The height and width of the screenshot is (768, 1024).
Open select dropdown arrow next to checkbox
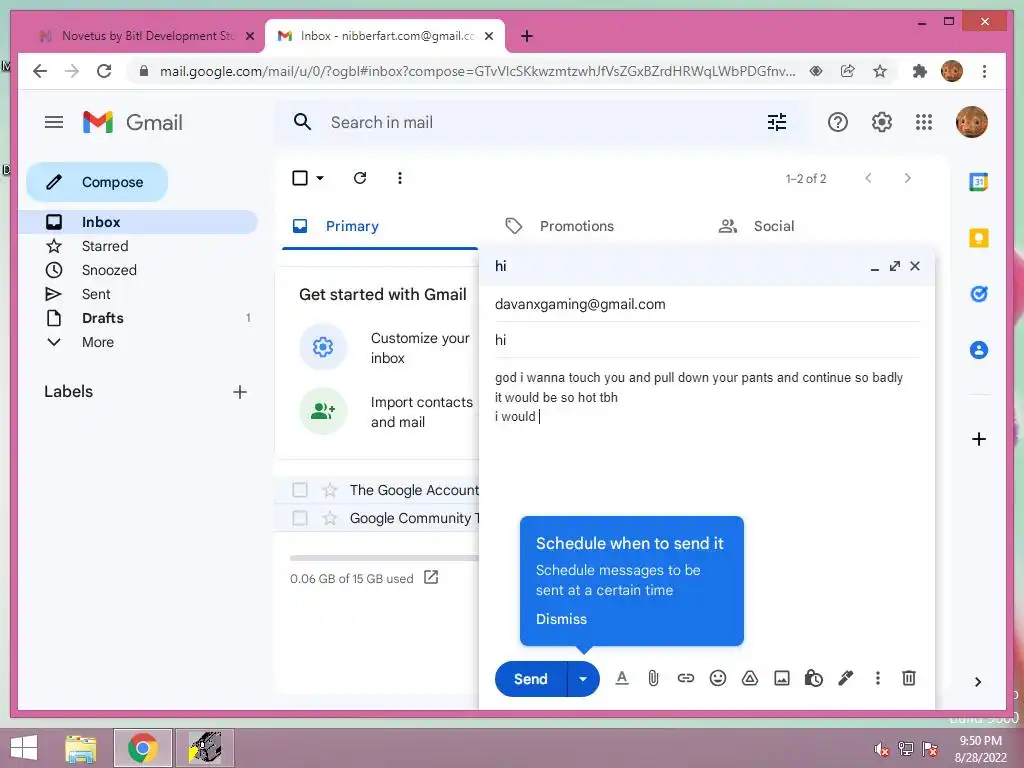point(320,178)
